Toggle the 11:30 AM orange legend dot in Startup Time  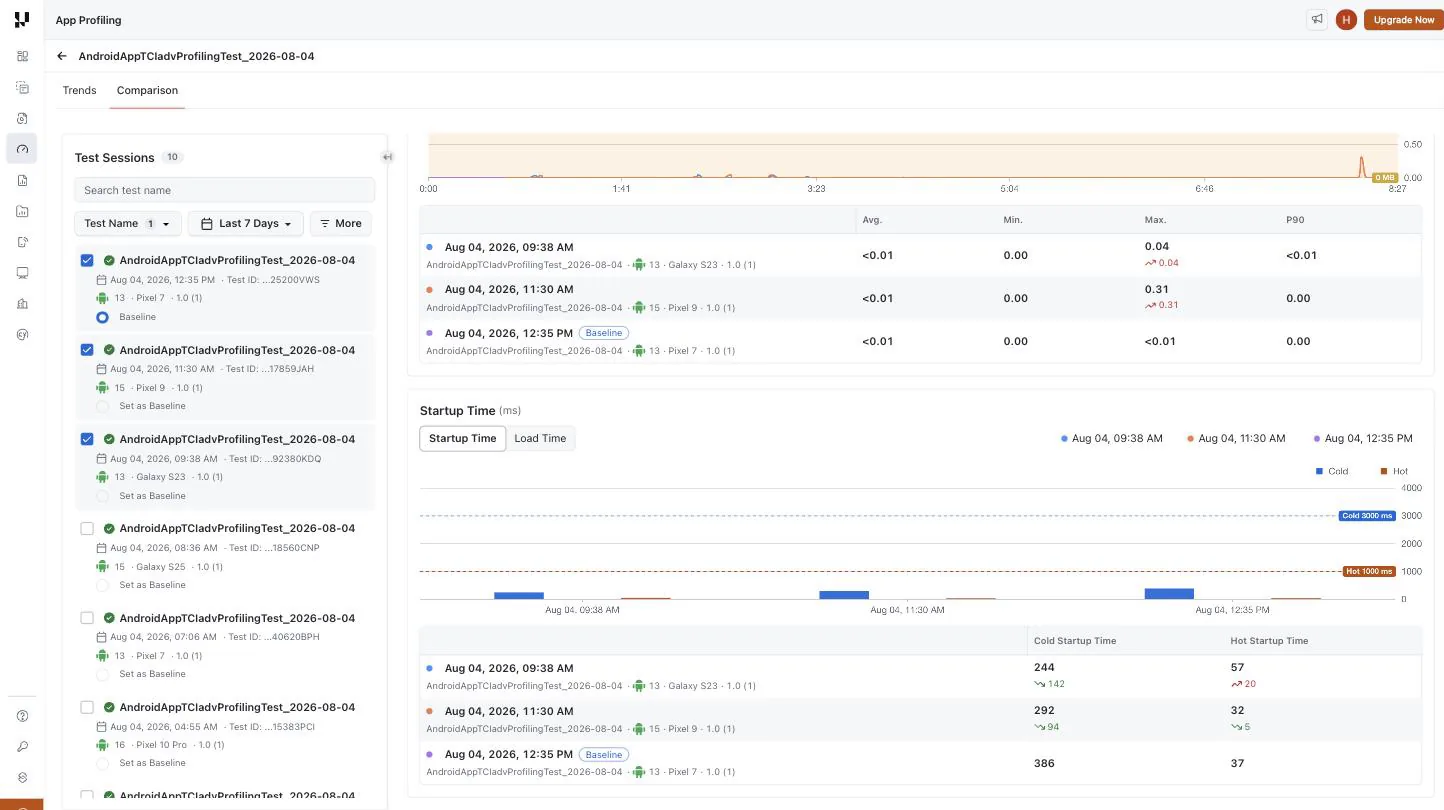pos(1190,439)
